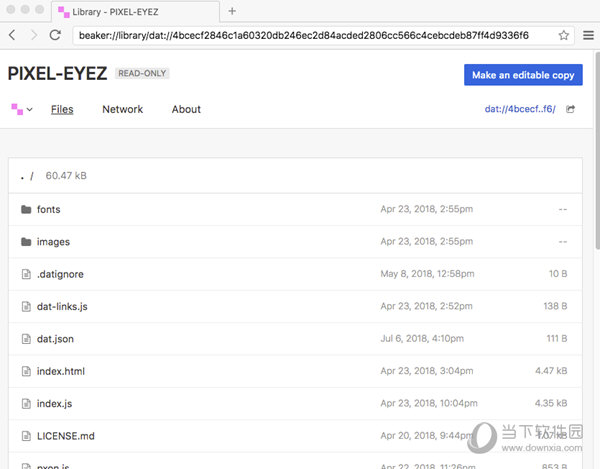Click the file icon next to index.html
Viewport: 600px width, 469px height.
[x=26, y=371]
